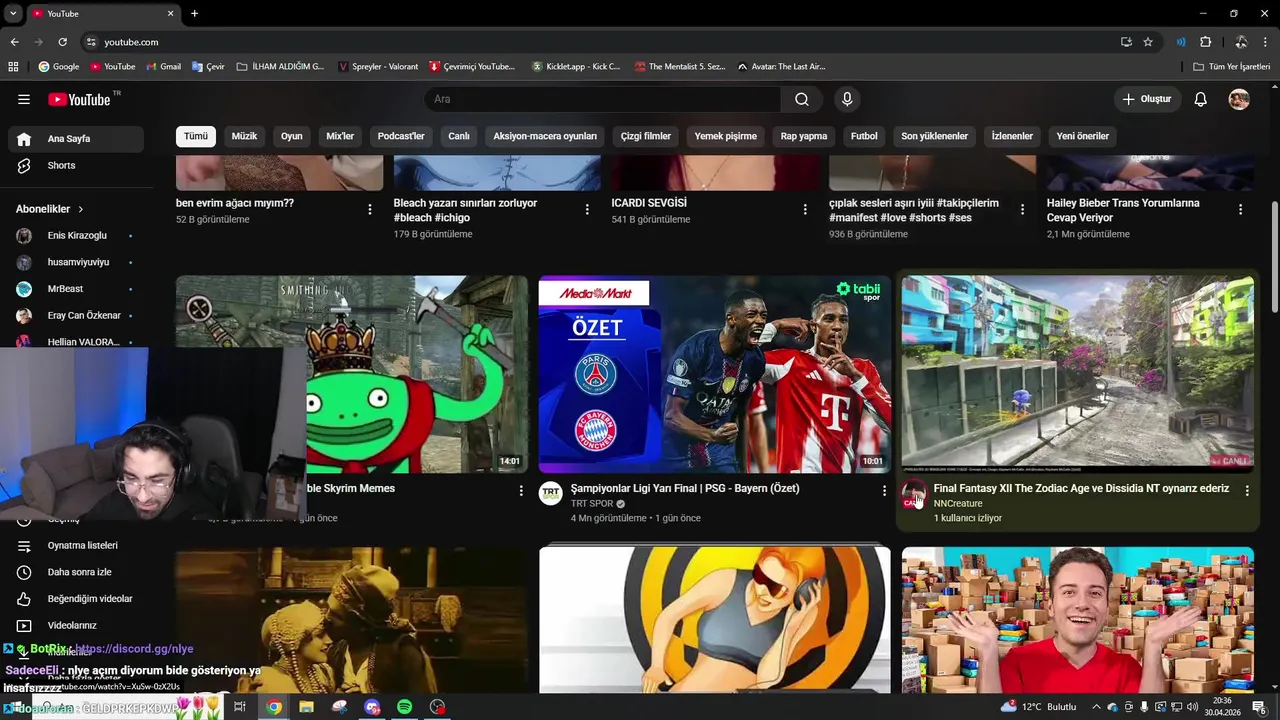1280x720 pixels.
Task: Activate voice search microphone
Action: pyautogui.click(x=847, y=99)
